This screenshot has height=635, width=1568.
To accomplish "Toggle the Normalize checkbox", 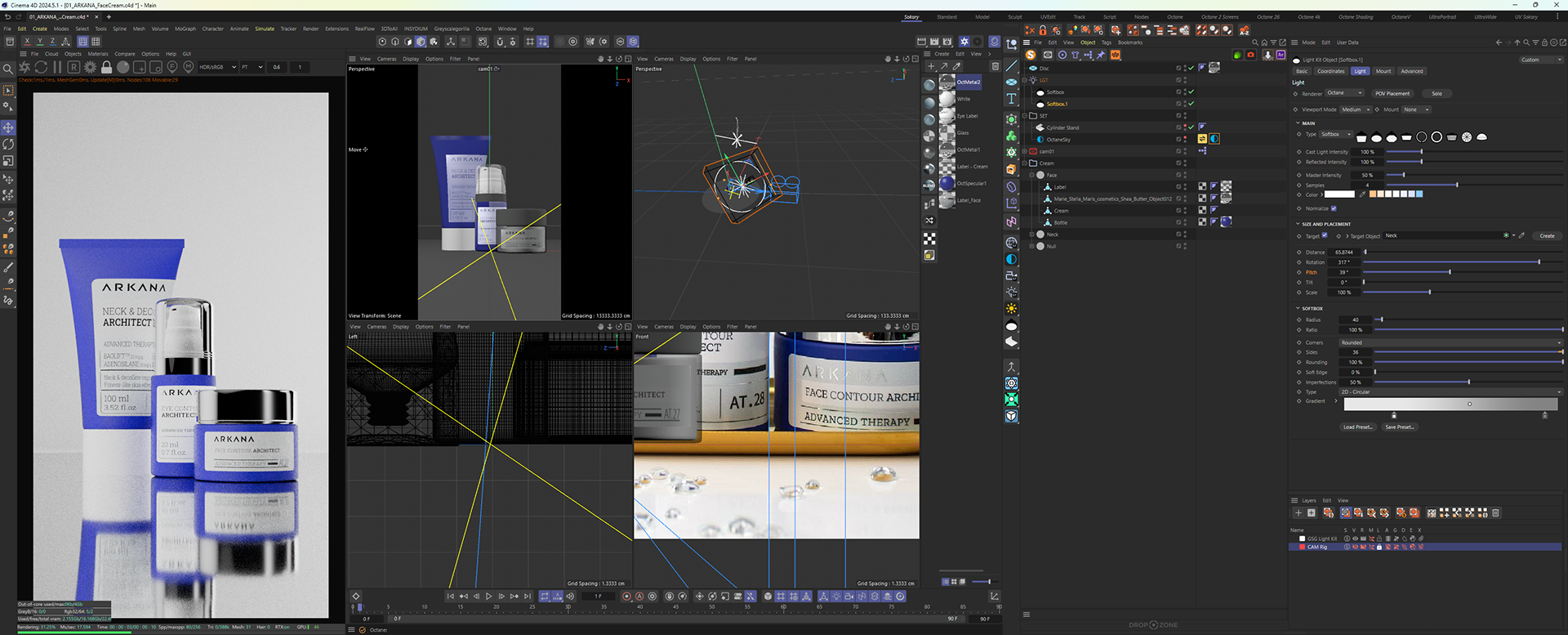I will (1334, 208).
